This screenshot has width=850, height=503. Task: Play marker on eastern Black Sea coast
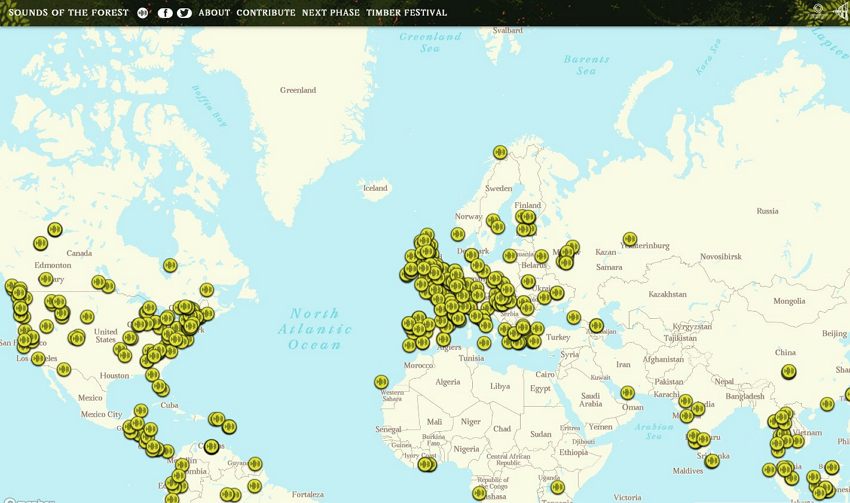pos(574,318)
